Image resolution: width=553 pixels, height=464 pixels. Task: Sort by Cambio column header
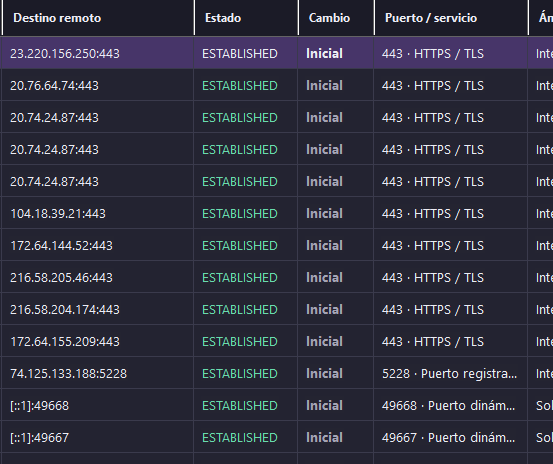336,18
